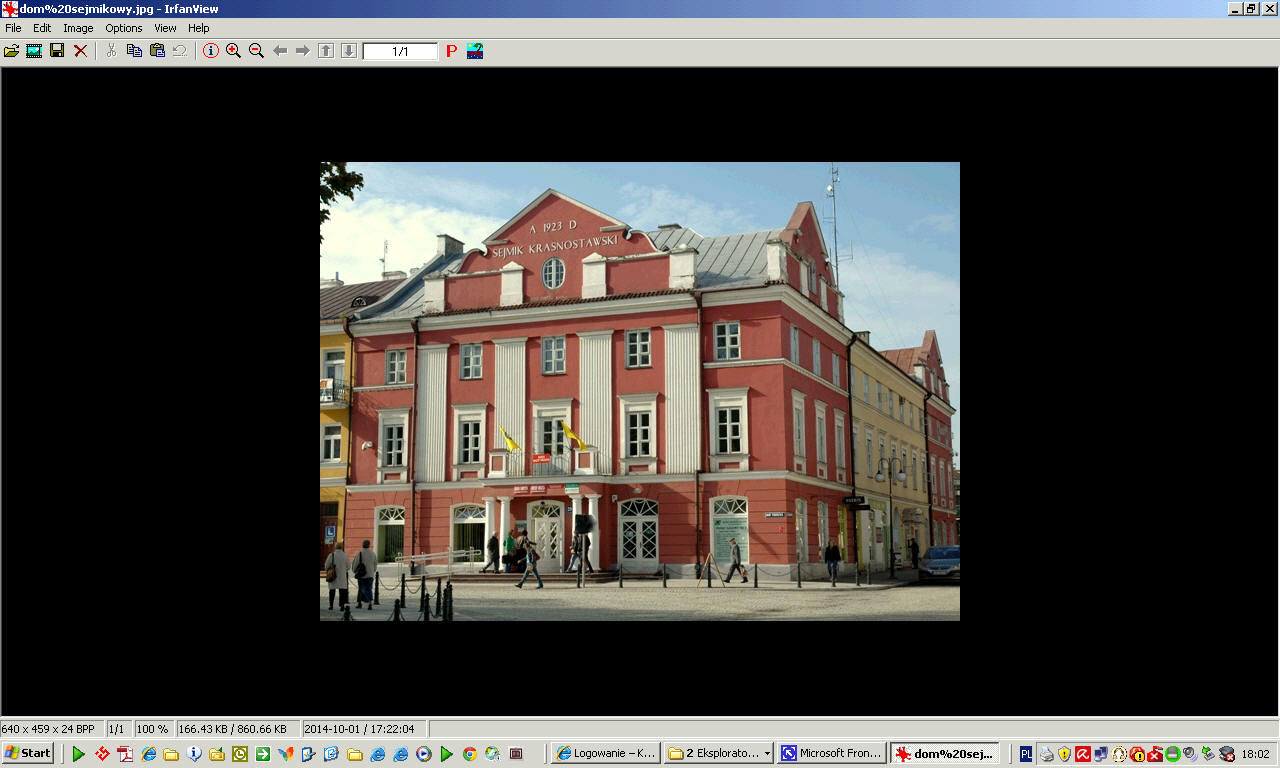Click the Open file folder icon
Image resolution: width=1280 pixels, height=768 pixels.
click(x=11, y=51)
